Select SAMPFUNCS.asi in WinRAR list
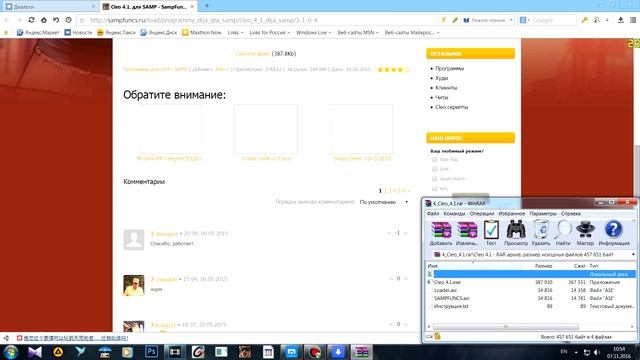640x360 pixels. click(x=451, y=298)
